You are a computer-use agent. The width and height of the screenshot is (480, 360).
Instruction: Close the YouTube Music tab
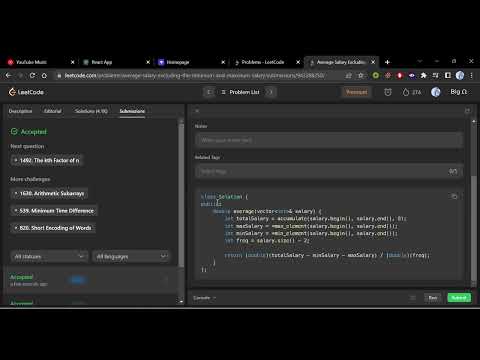click(x=73, y=62)
